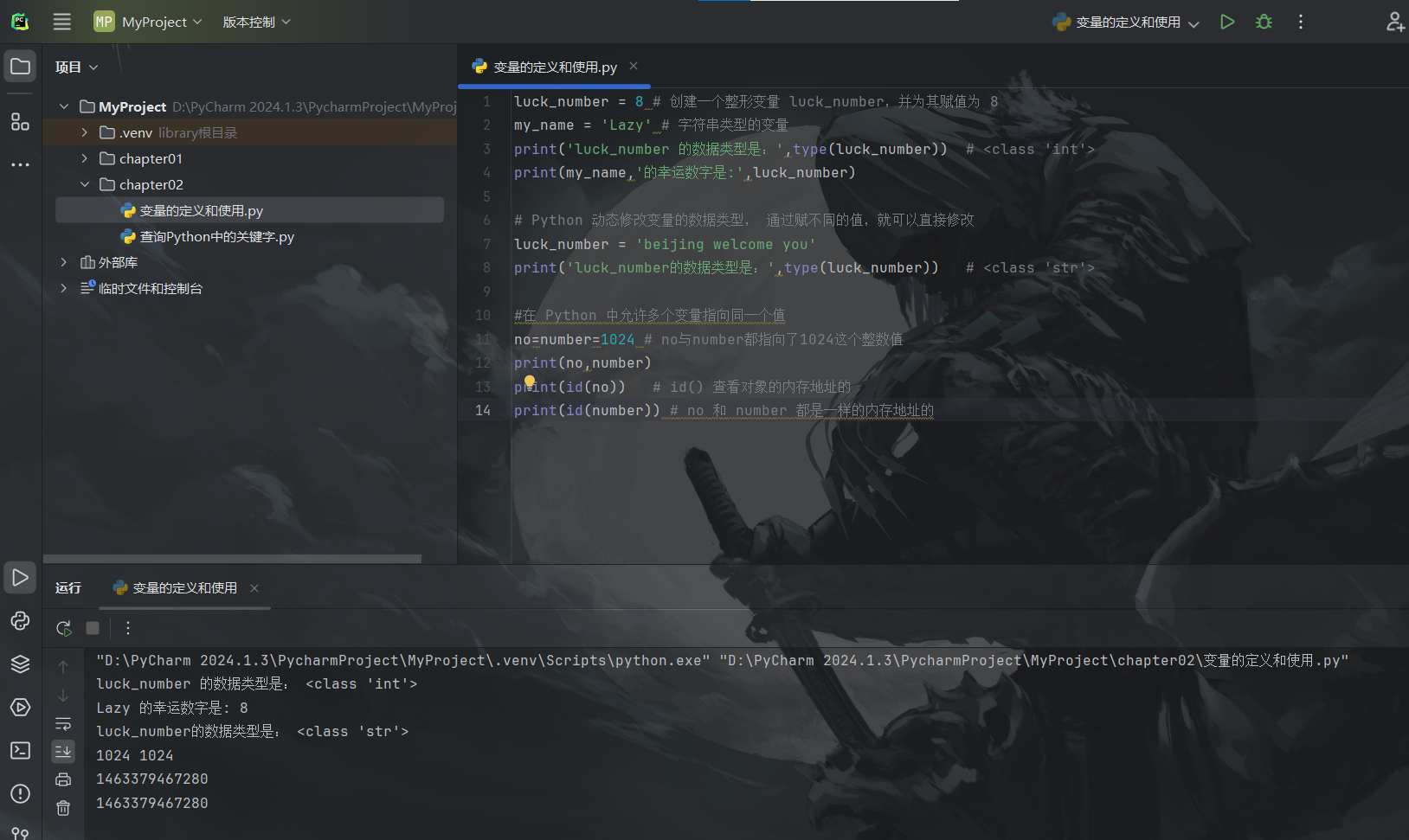Viewport: 1409px width, 840px height.
Task: Click console output line "luck_number的数据类型是: <class 'str'>"
Action: coord(252,731)
